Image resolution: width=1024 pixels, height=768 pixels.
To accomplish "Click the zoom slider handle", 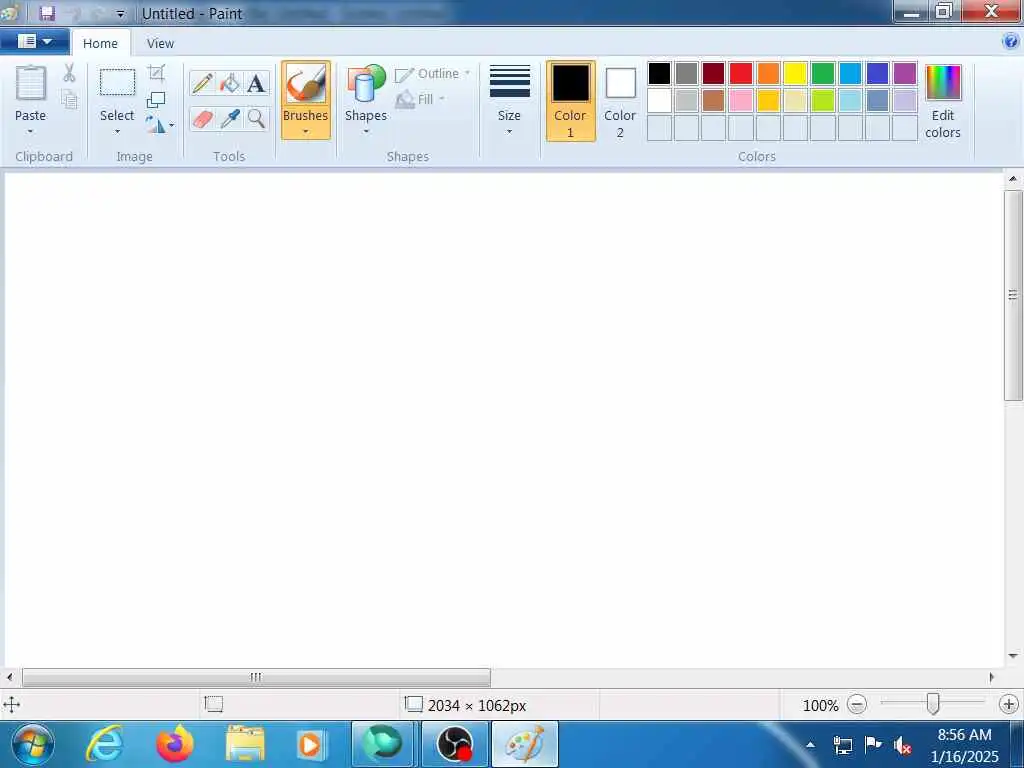I will click(933, 704).
